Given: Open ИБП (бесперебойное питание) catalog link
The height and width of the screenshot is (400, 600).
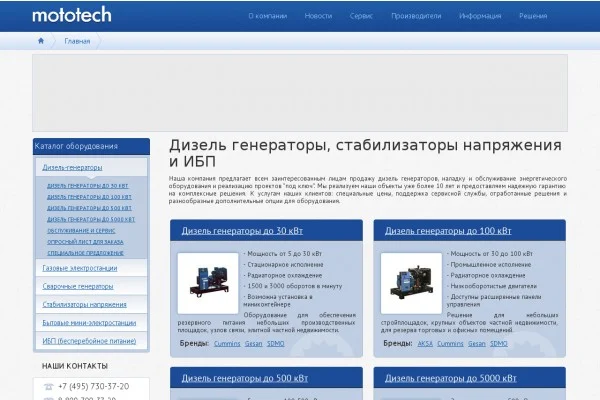Looking at the screenshot, I should tap(89, 341).
